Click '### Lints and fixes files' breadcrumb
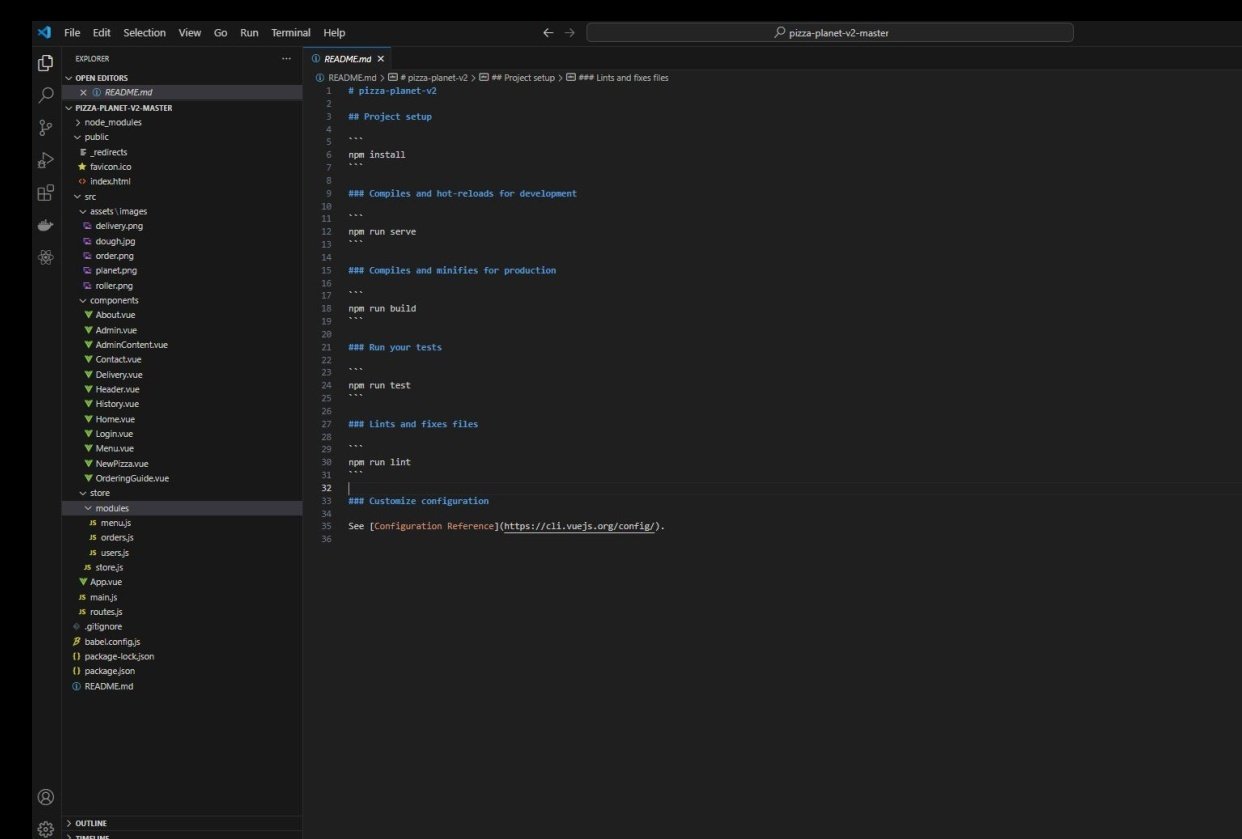 (x=617, y=77)
